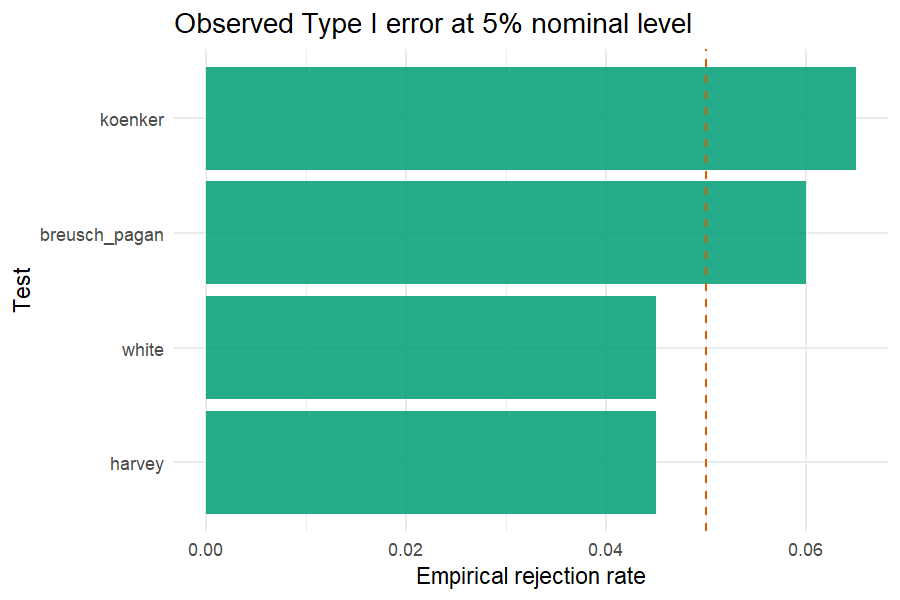This screenshot has height=600, width=900.
Task: Select the koenker axis label
Action: (132, 119)
